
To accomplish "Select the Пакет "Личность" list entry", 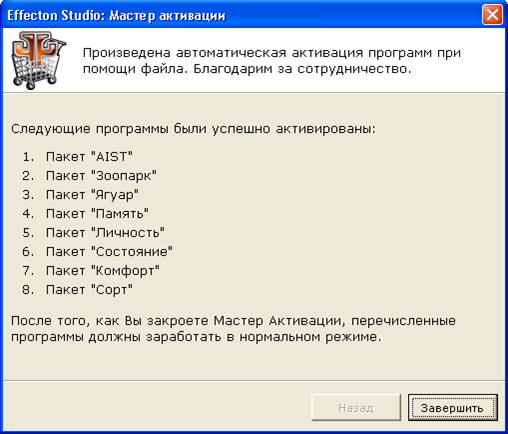I will click(x=105, y=233).
